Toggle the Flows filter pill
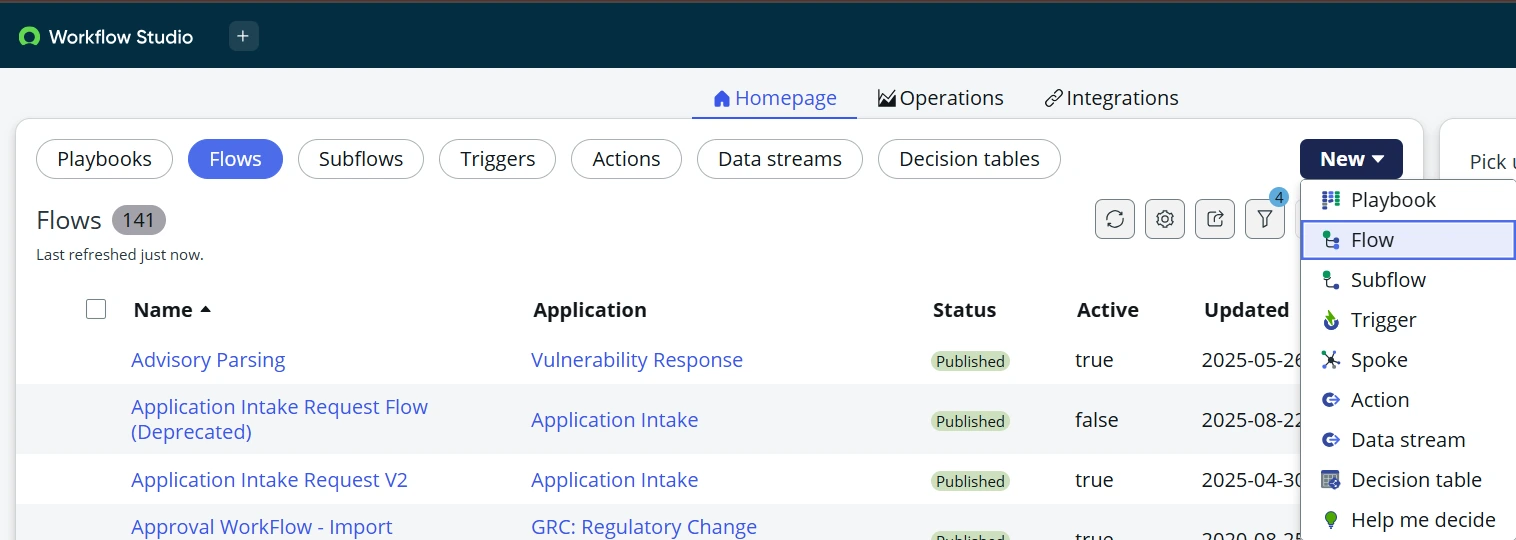 [x=235, y=159]
